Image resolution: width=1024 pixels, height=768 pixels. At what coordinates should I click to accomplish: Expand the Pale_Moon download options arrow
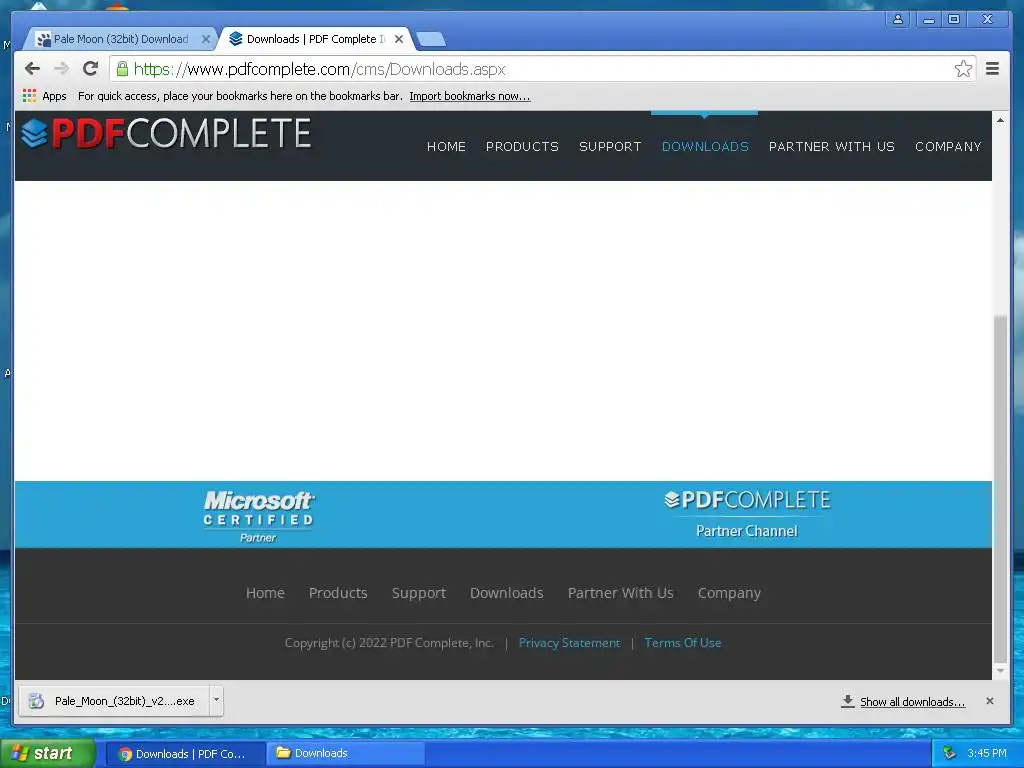tap(216, 701)
